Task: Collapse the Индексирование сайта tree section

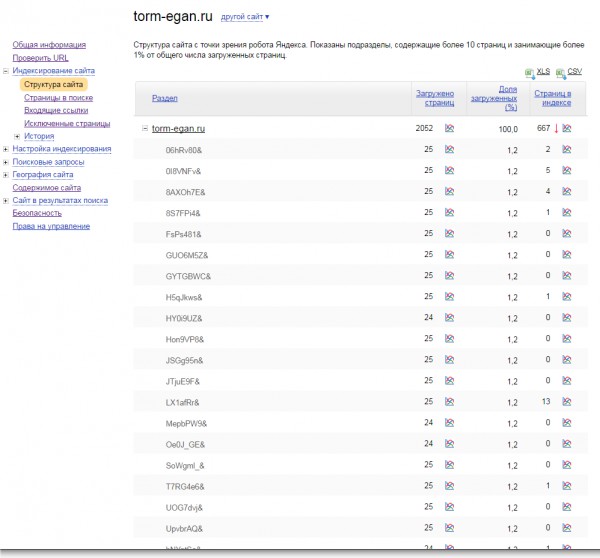Action: pyautogui.click(x=6, y=71)
